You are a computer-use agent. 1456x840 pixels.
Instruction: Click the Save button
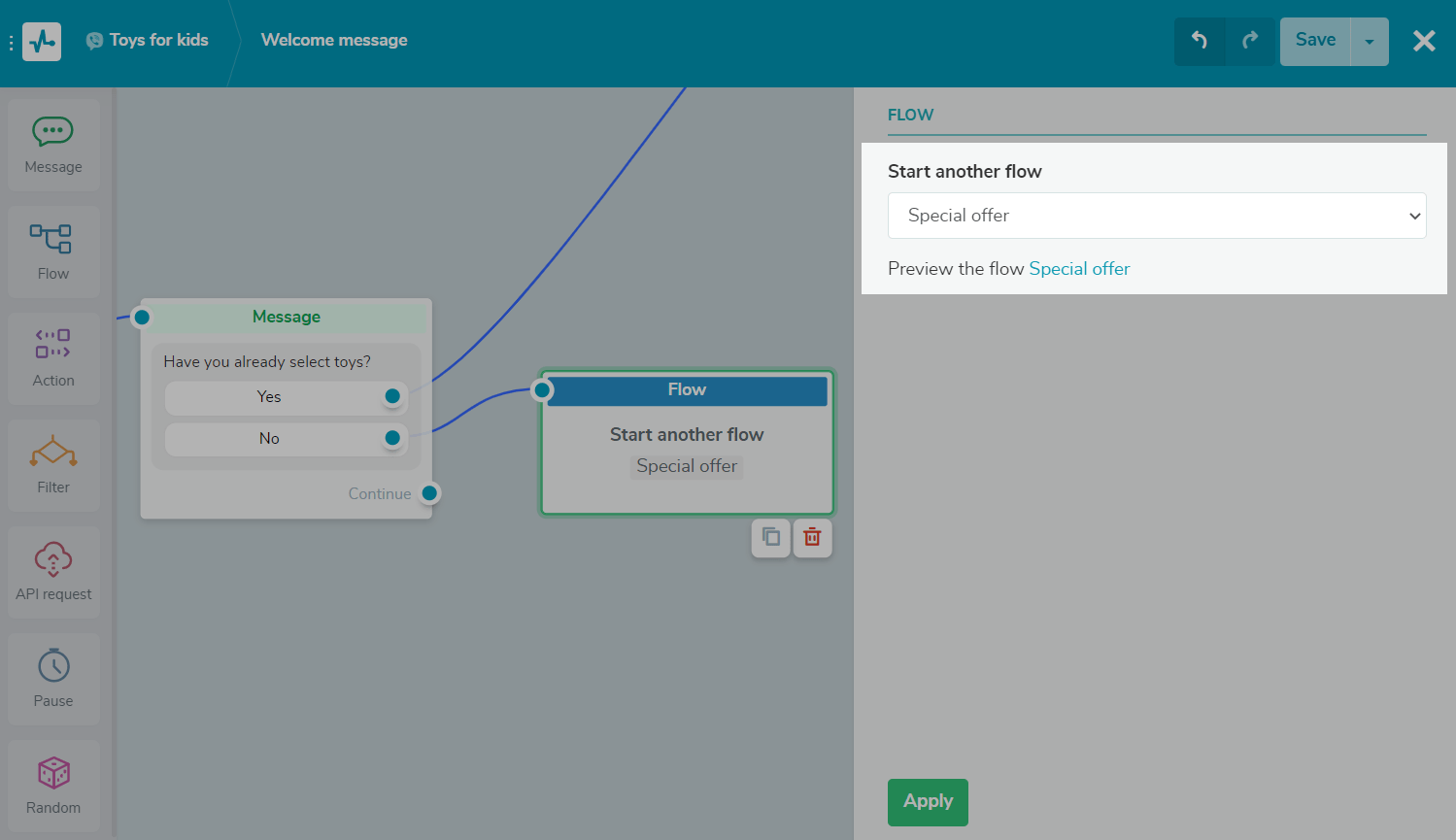(x=1315, y=41)
